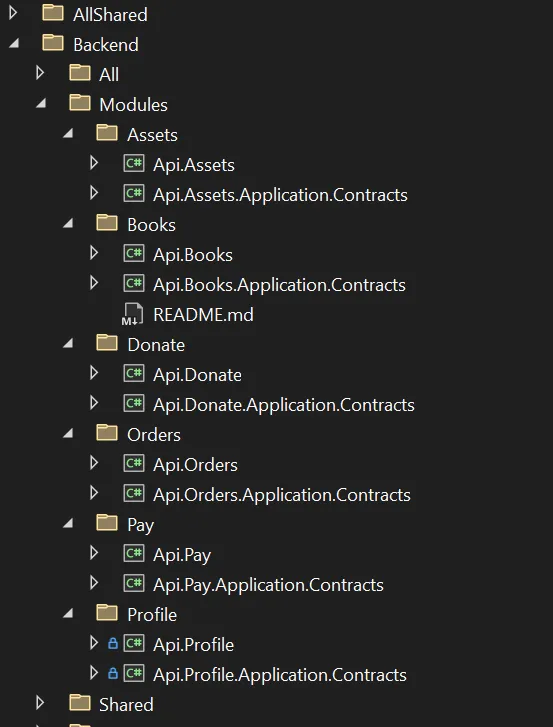Expand the Shared folder arrow
Screen dimensions: 553x727
click(40, 703)
